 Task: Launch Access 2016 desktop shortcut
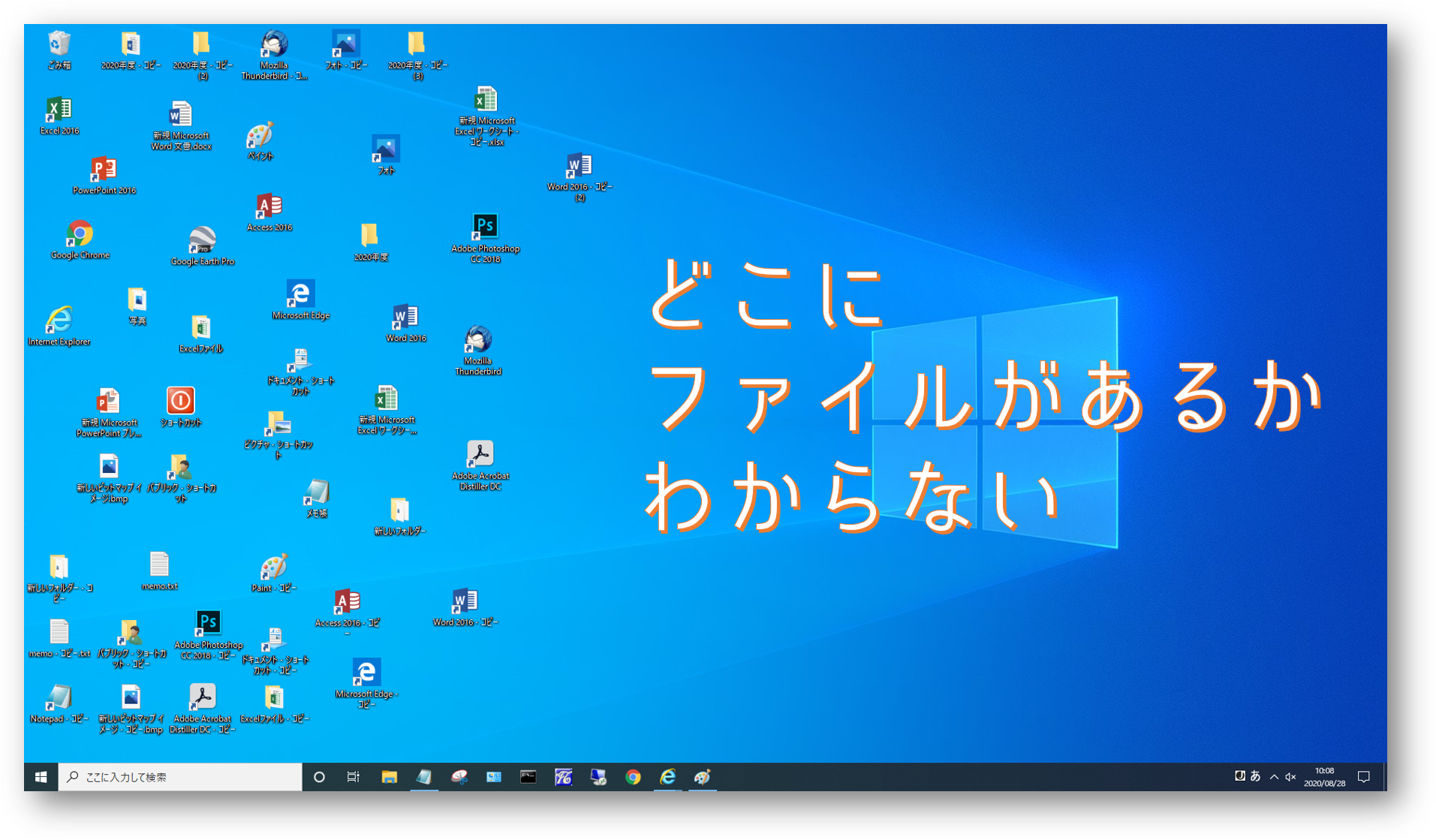tap(269, 212)
